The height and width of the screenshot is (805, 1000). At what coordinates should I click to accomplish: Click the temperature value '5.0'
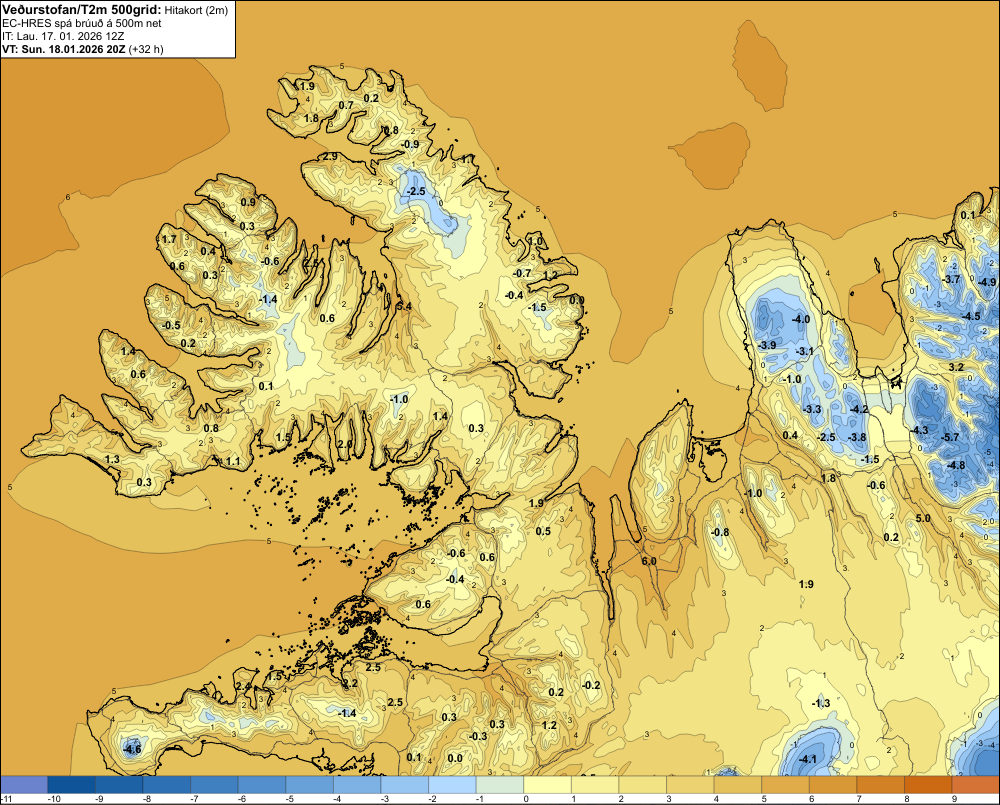coord(923,519)
